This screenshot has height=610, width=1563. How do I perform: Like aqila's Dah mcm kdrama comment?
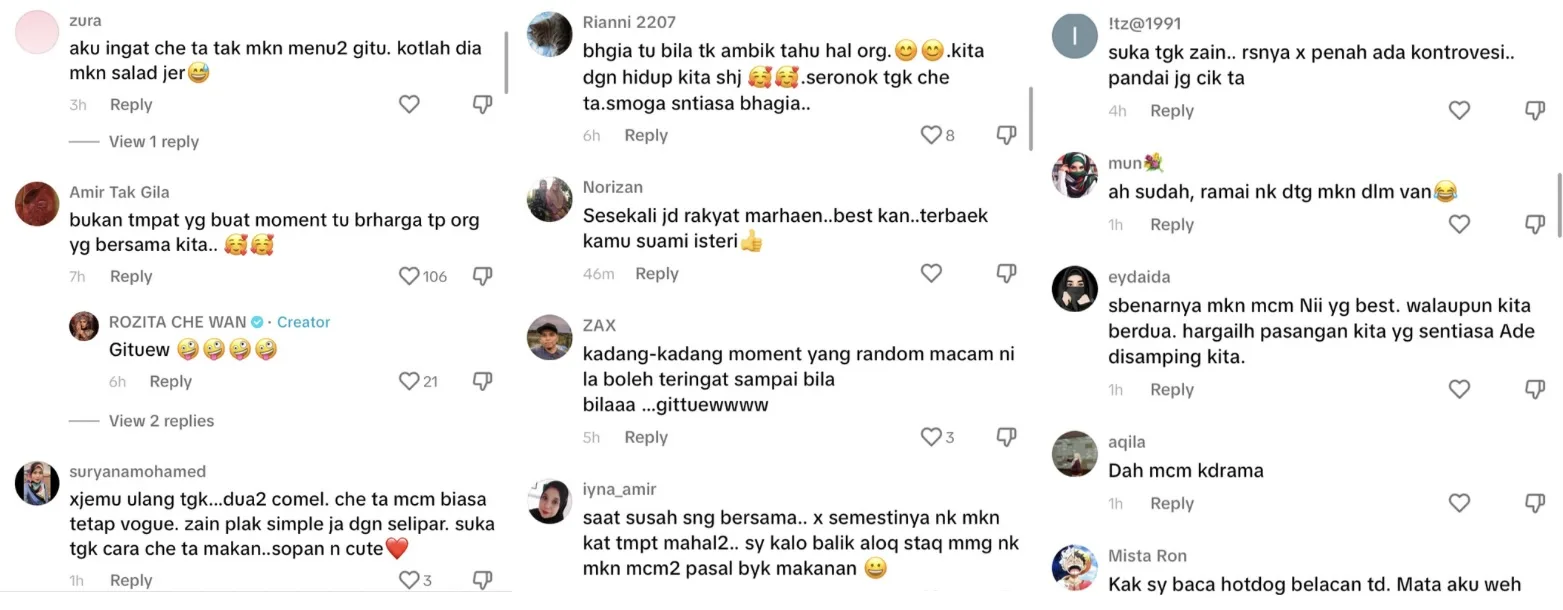1459,503
